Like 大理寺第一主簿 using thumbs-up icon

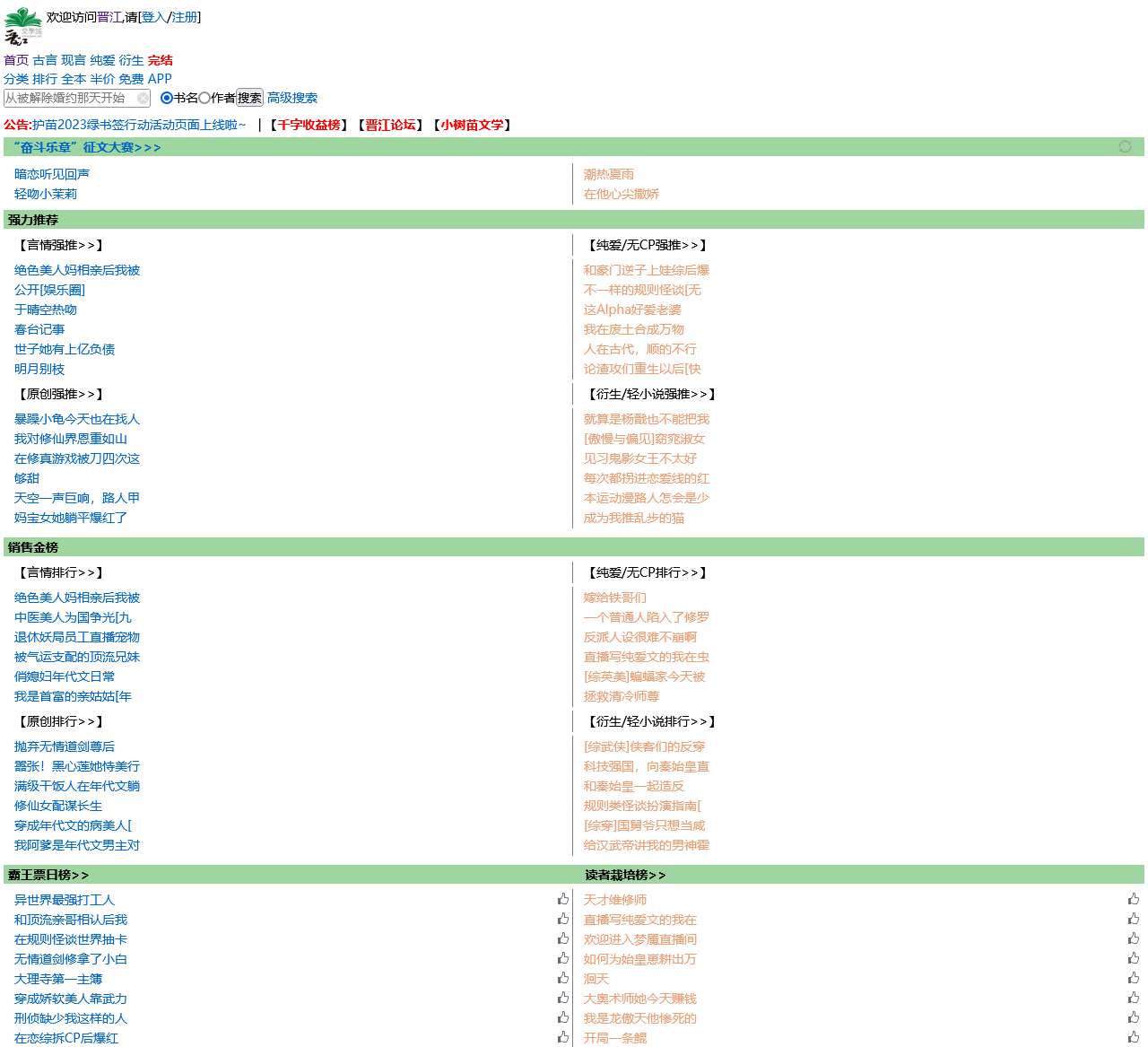(562, 978)
